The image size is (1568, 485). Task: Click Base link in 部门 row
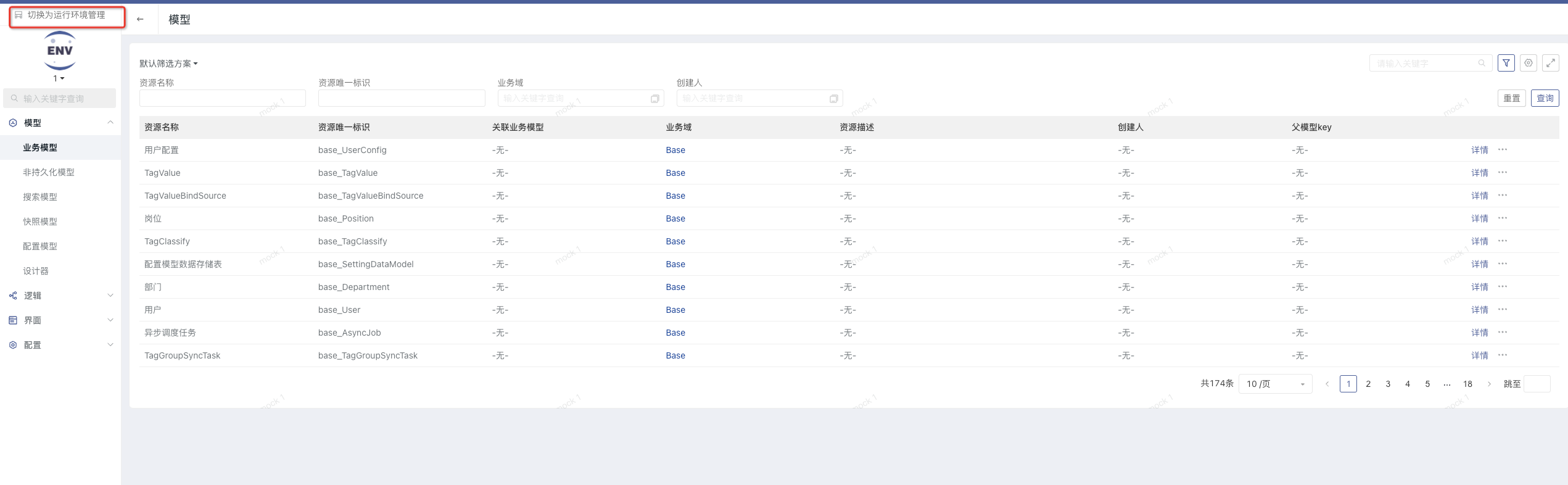(675, 287)
